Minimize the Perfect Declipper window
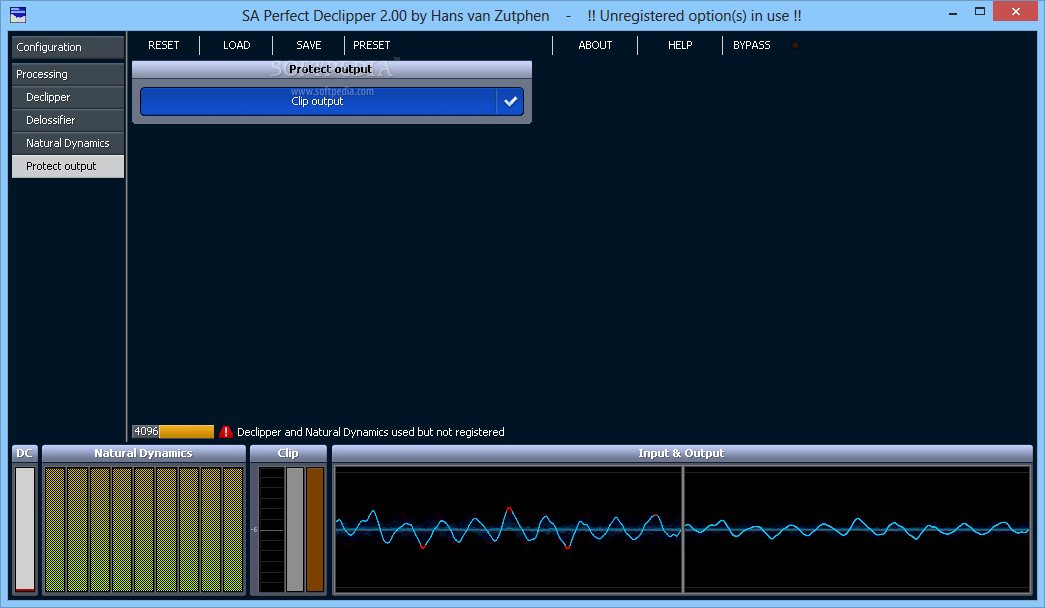The width and height of the screenshot is (1045, 608). tap(953, 12)
